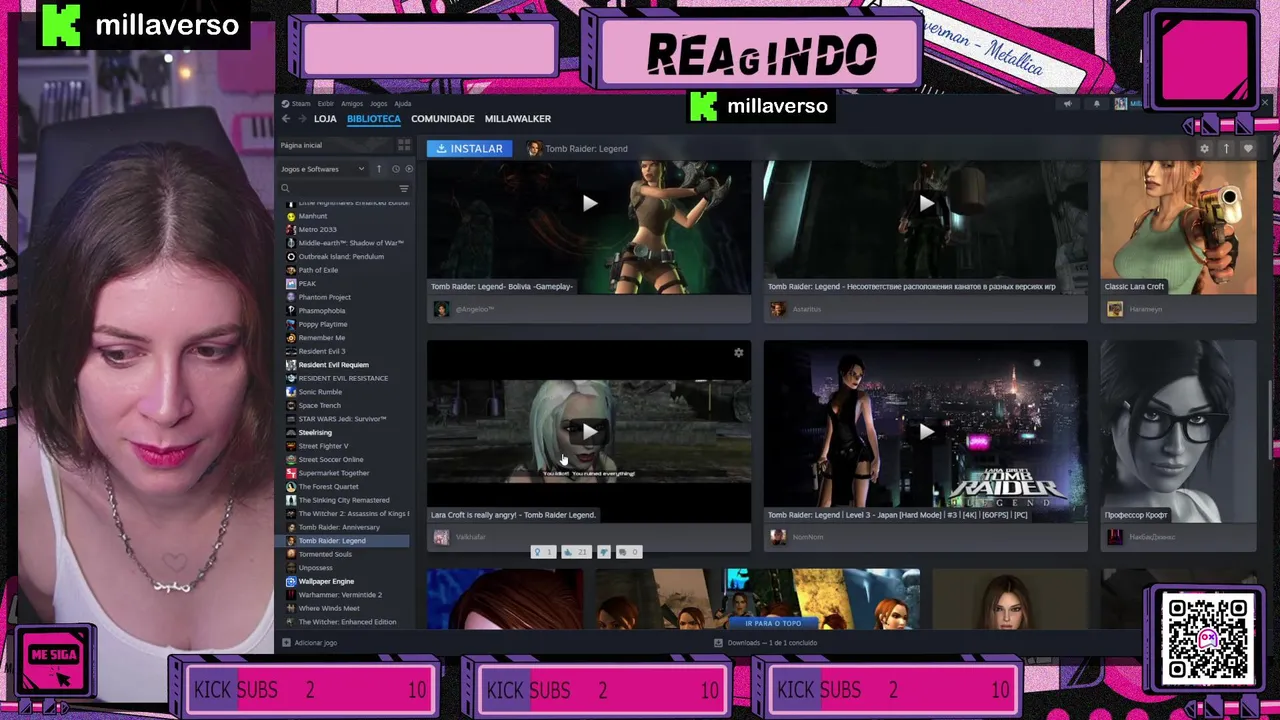The image size is (1280, 720).
Task: Click the Downloads tray icon in the bottom bar
Action: coord(719,643)
